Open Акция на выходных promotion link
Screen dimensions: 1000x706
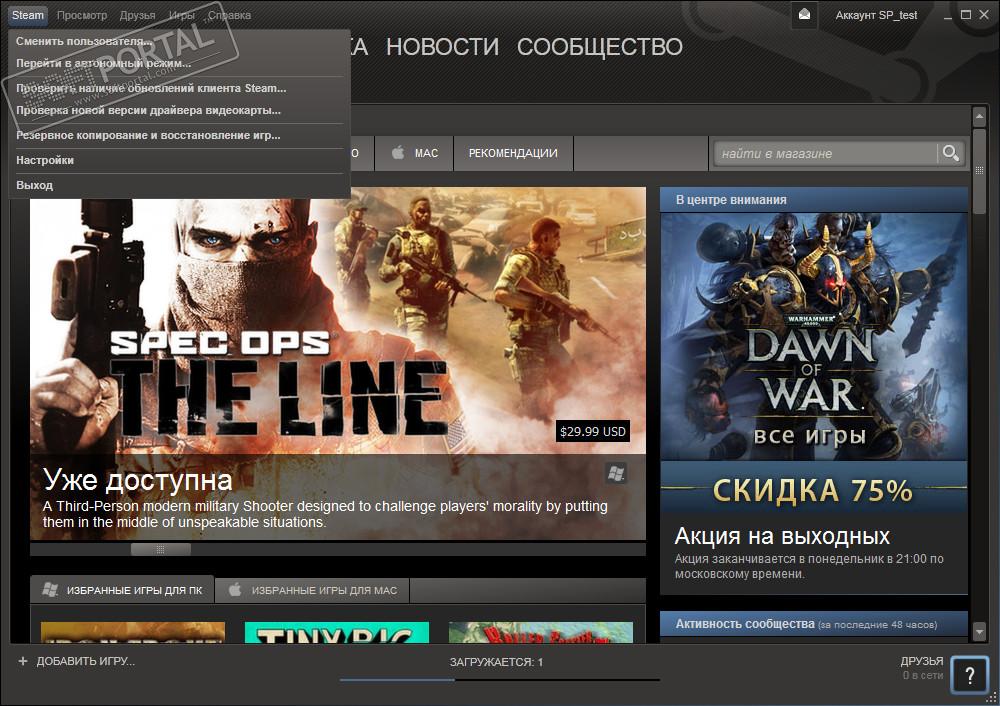[782, 536]
